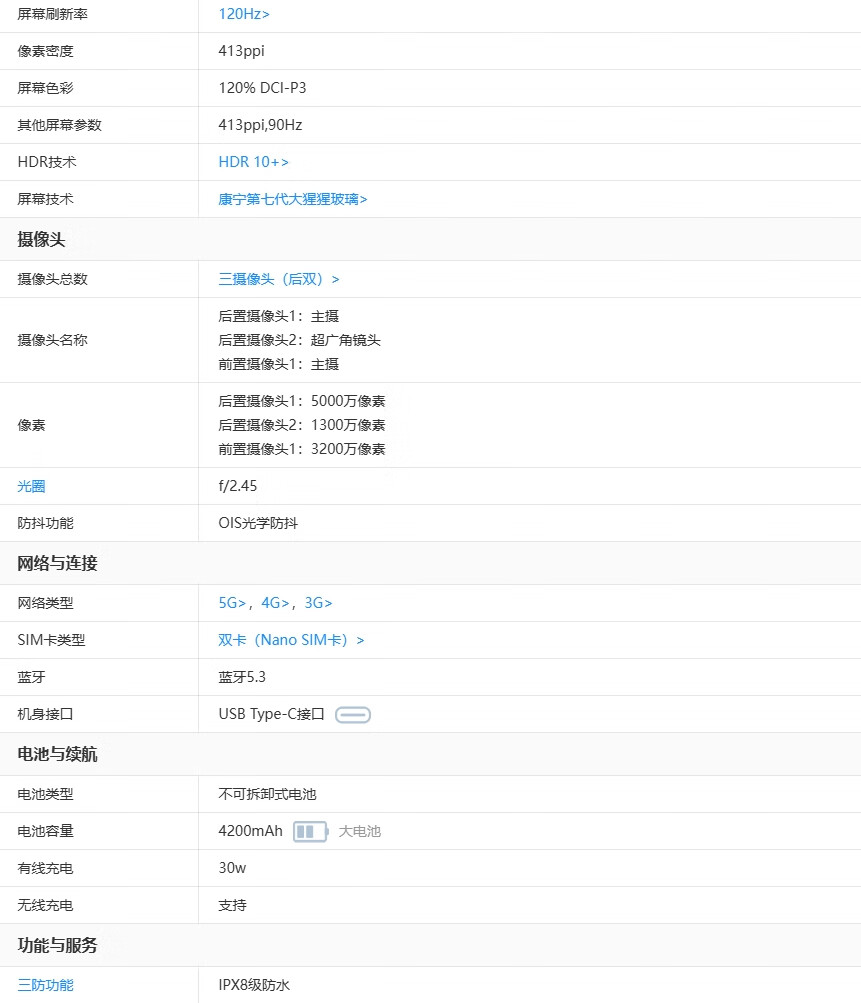Open the 康宁第七代大猩猩玻璃 link

pyautogui.click(x=291, y=199)
